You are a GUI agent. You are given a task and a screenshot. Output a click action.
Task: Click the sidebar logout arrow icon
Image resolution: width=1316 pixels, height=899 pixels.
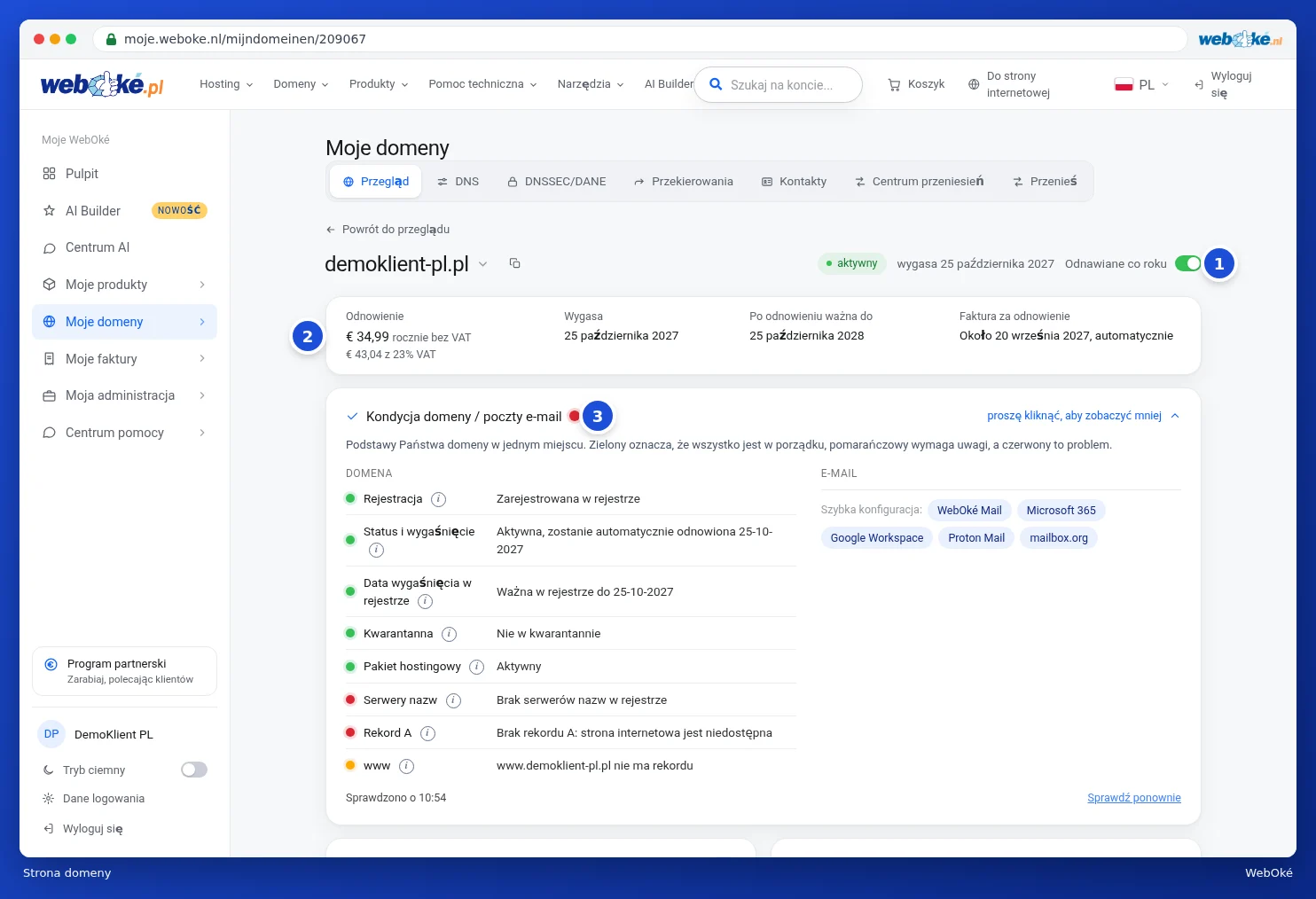pyautogui.click(x=49, y=829)
